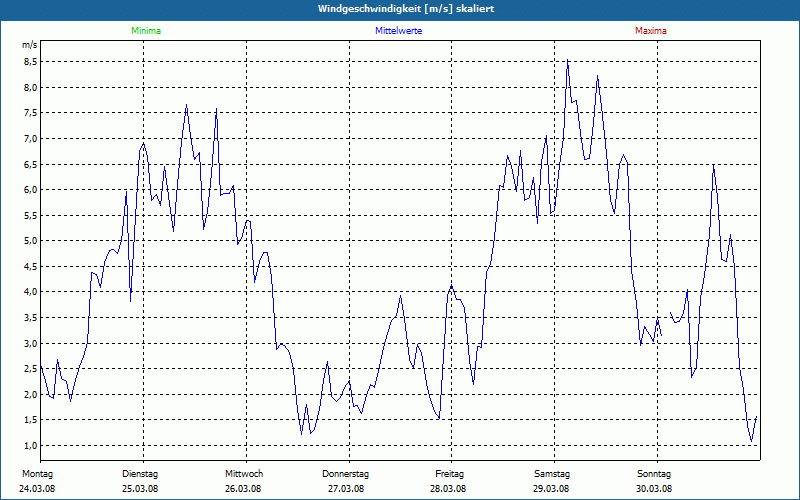Click the 5,5 y-axis value
The width and height of the screenshot is (800, 500).
31,215
